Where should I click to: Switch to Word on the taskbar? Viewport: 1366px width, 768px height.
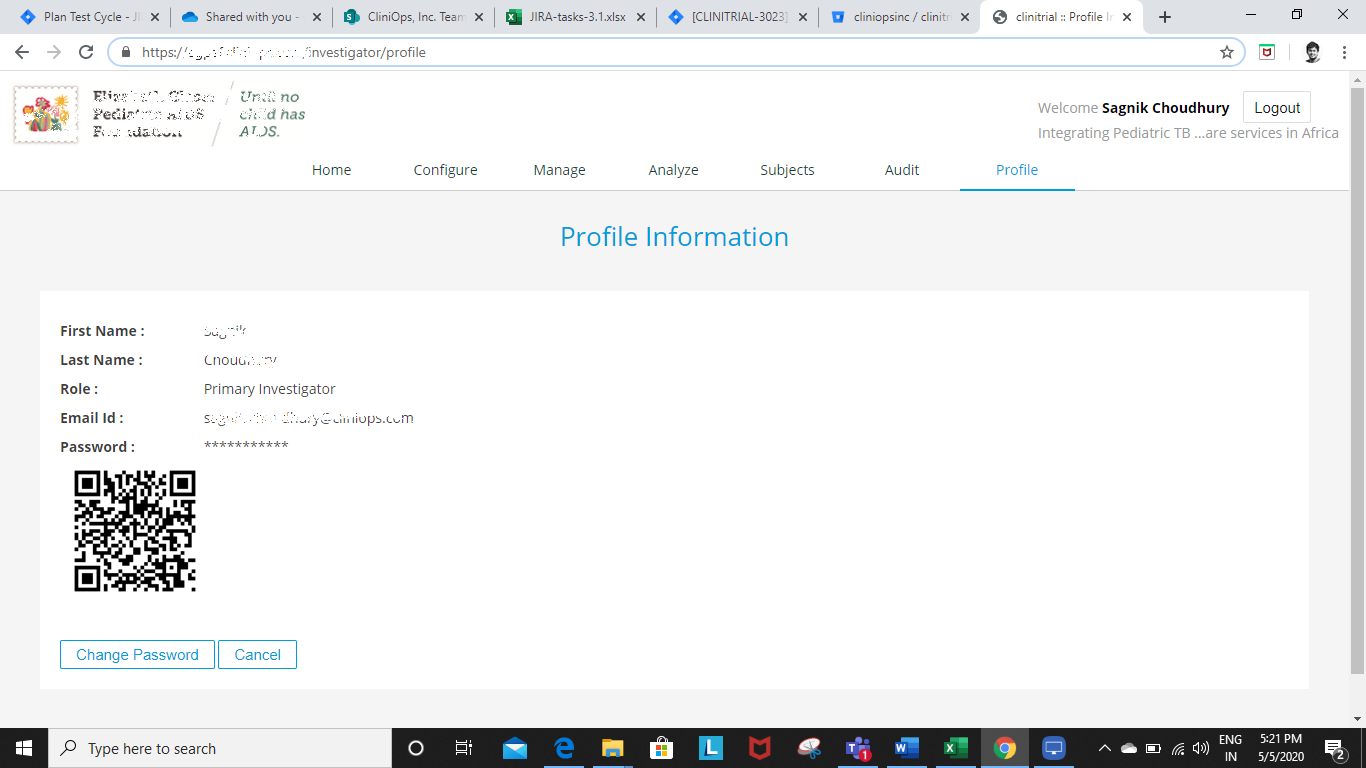click(907, 748)
